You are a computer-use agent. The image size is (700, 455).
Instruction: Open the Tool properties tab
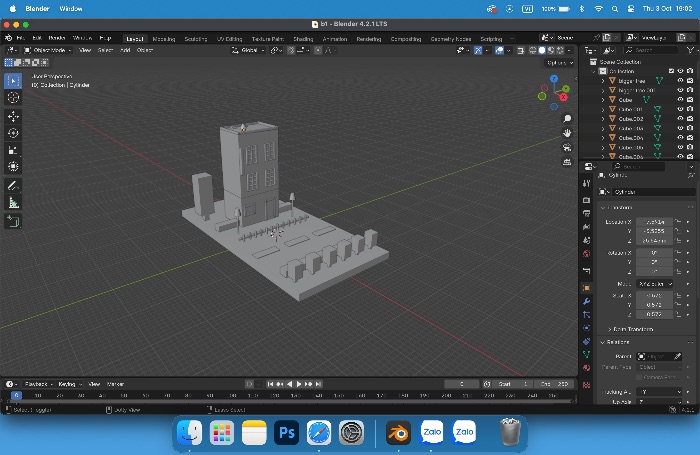(587, 184)
